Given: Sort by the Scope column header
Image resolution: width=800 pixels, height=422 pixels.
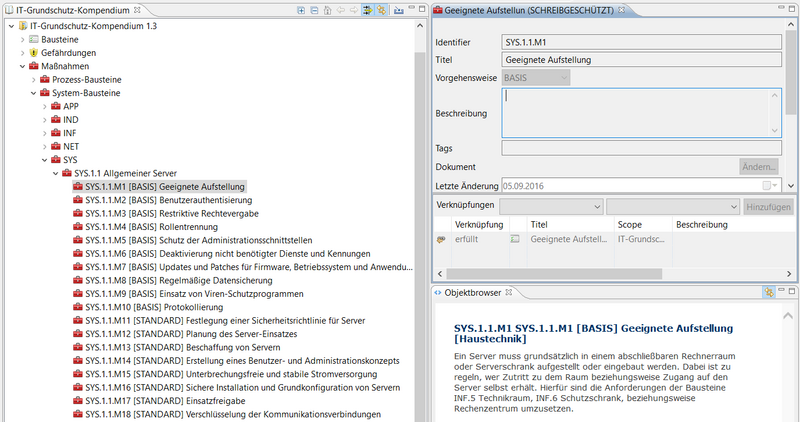Looking at the screenshot, I should (643, 225).
